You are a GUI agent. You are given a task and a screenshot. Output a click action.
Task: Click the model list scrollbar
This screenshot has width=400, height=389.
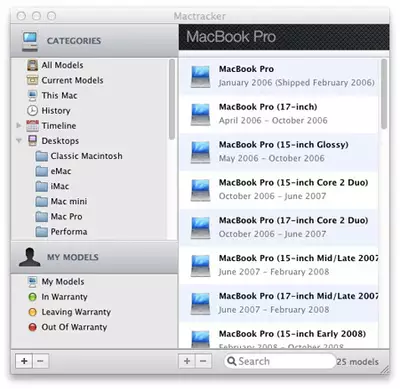pos(384,94)
